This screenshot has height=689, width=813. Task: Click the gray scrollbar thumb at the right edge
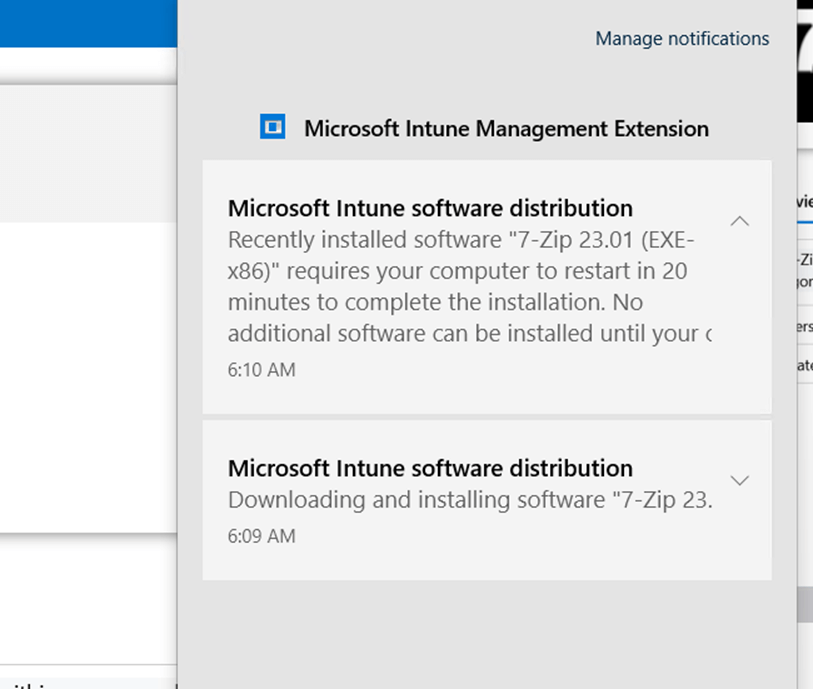(x=805, y=604)
